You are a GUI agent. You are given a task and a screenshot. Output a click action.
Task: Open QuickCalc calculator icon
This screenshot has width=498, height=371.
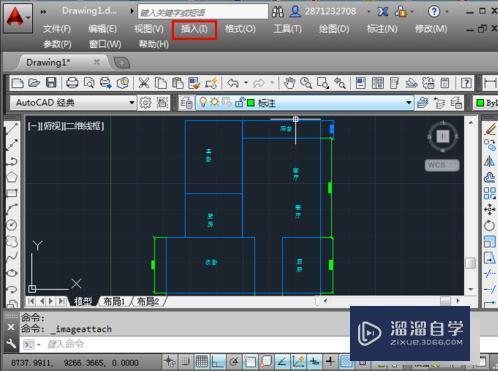click(445, 83)
